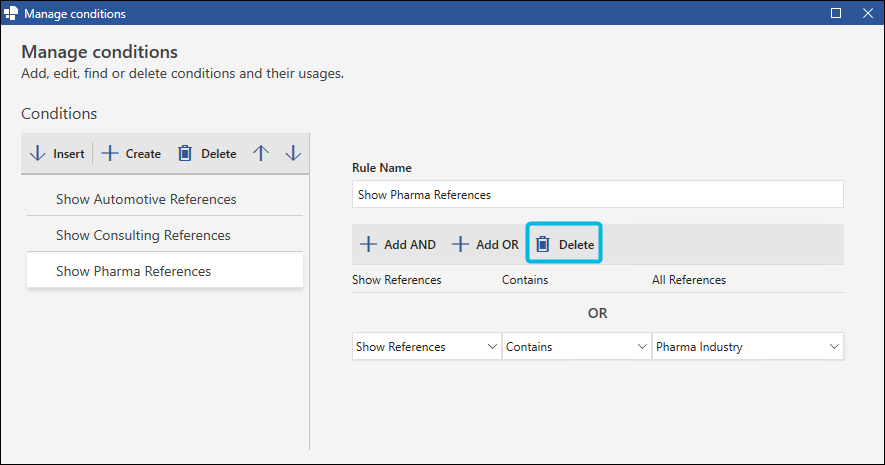Click the Insert button in Conditions toolbar

56,153
